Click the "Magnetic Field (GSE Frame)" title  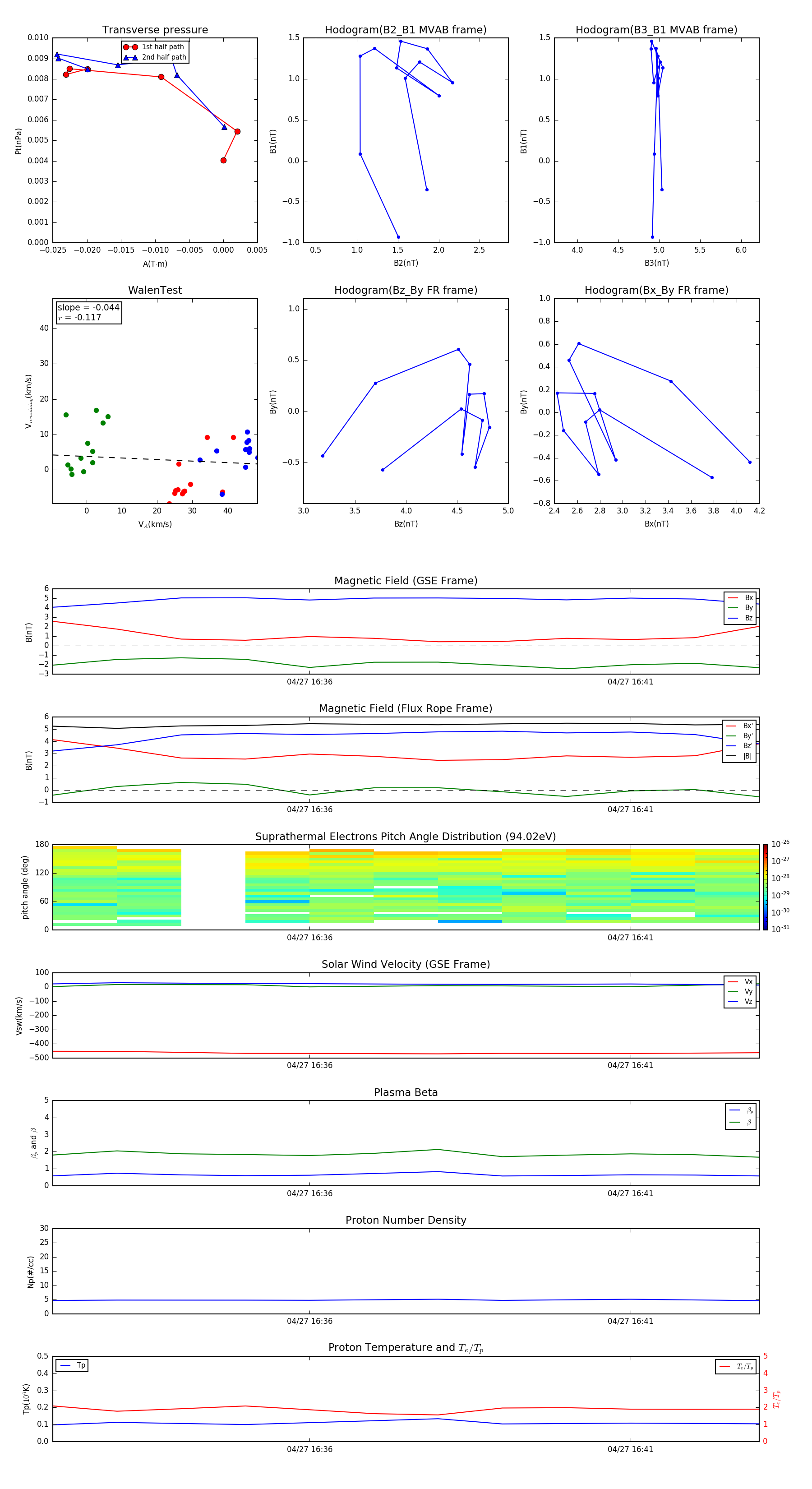(406, 581)
